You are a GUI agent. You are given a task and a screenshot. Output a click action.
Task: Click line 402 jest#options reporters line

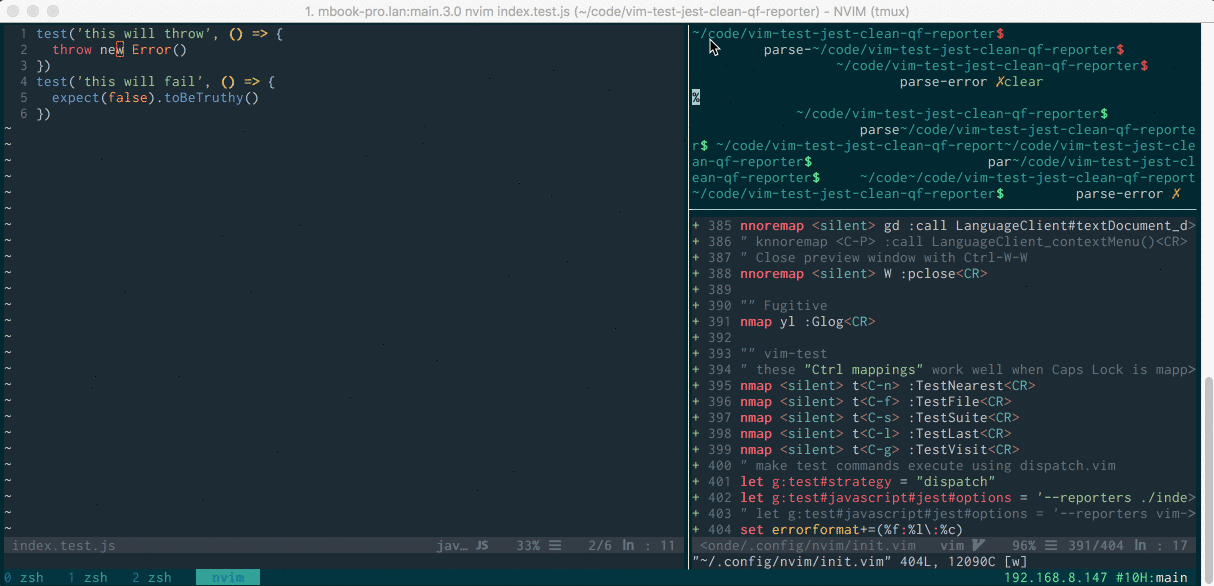tap(968, 498)
